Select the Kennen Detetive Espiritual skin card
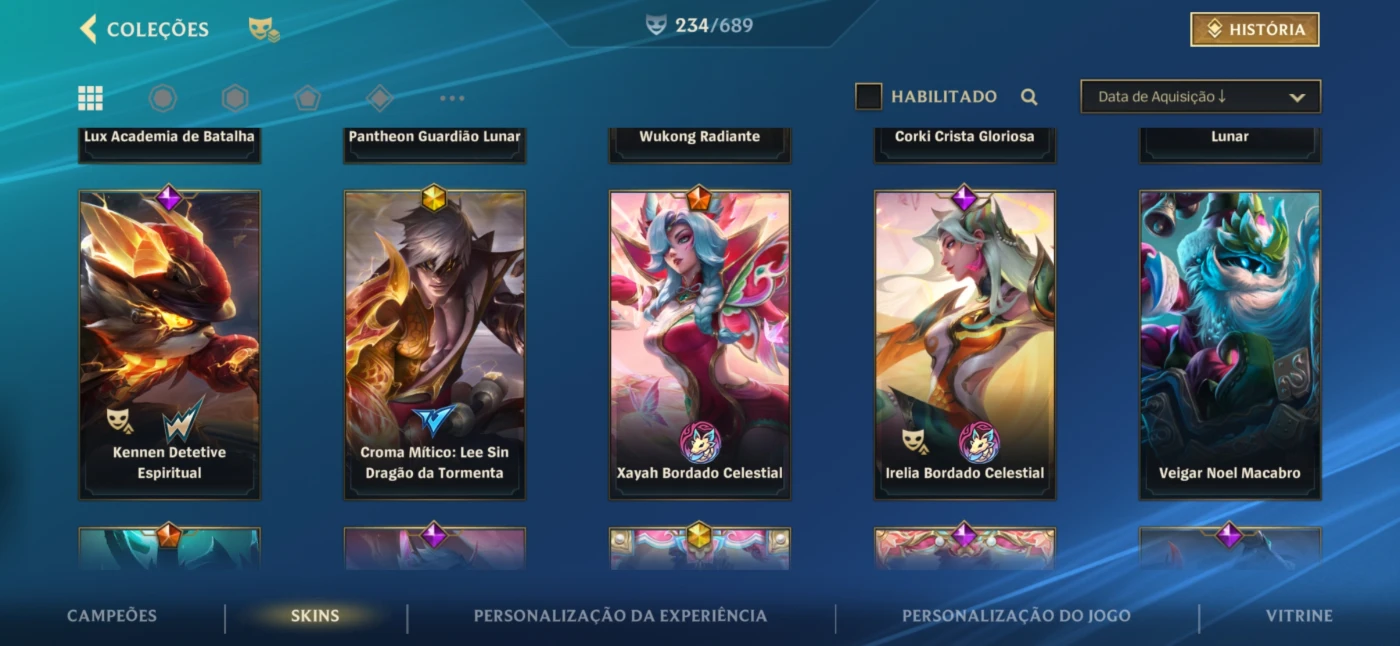1400x646 pixels. [170, 345]
